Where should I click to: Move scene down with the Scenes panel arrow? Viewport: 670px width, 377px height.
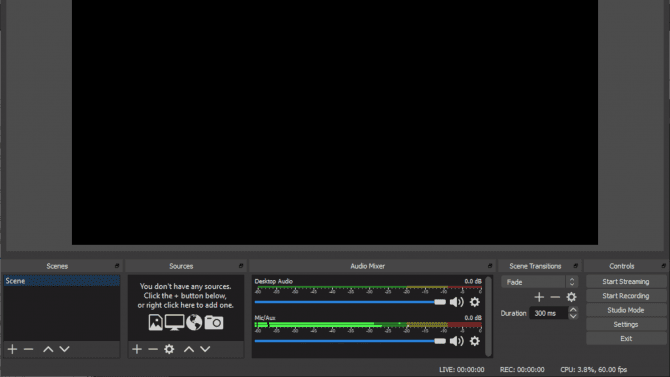pos(64,349)
